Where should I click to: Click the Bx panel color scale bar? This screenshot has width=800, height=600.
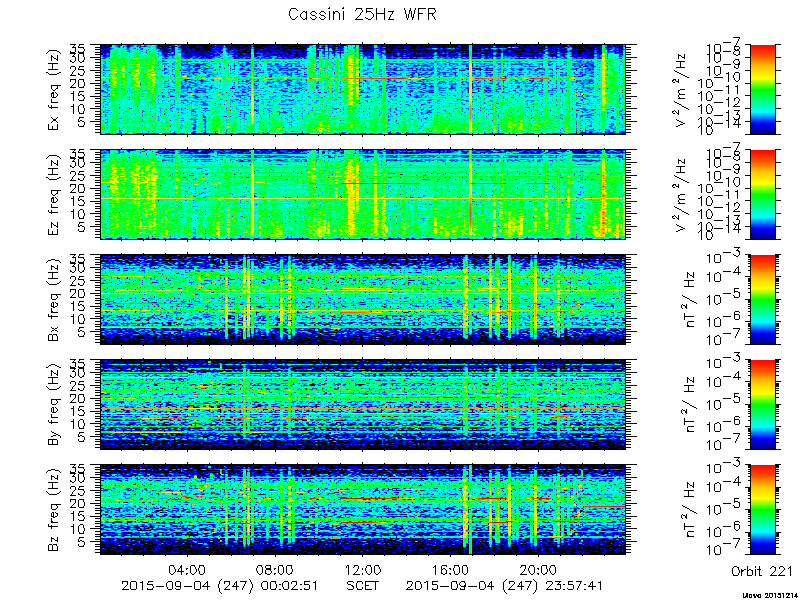pos(762,299)
